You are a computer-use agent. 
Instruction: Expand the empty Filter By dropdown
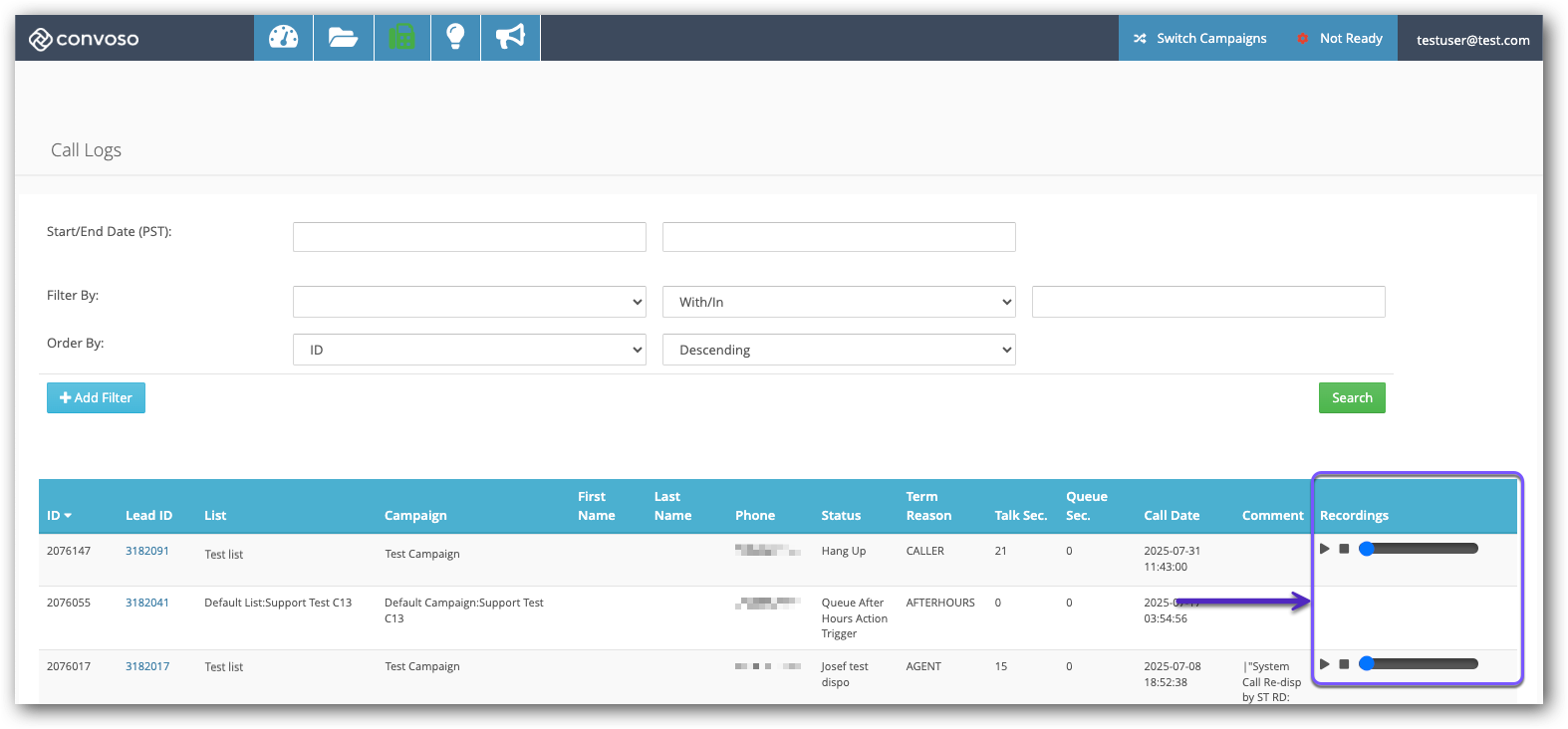[x=469, y=302]
